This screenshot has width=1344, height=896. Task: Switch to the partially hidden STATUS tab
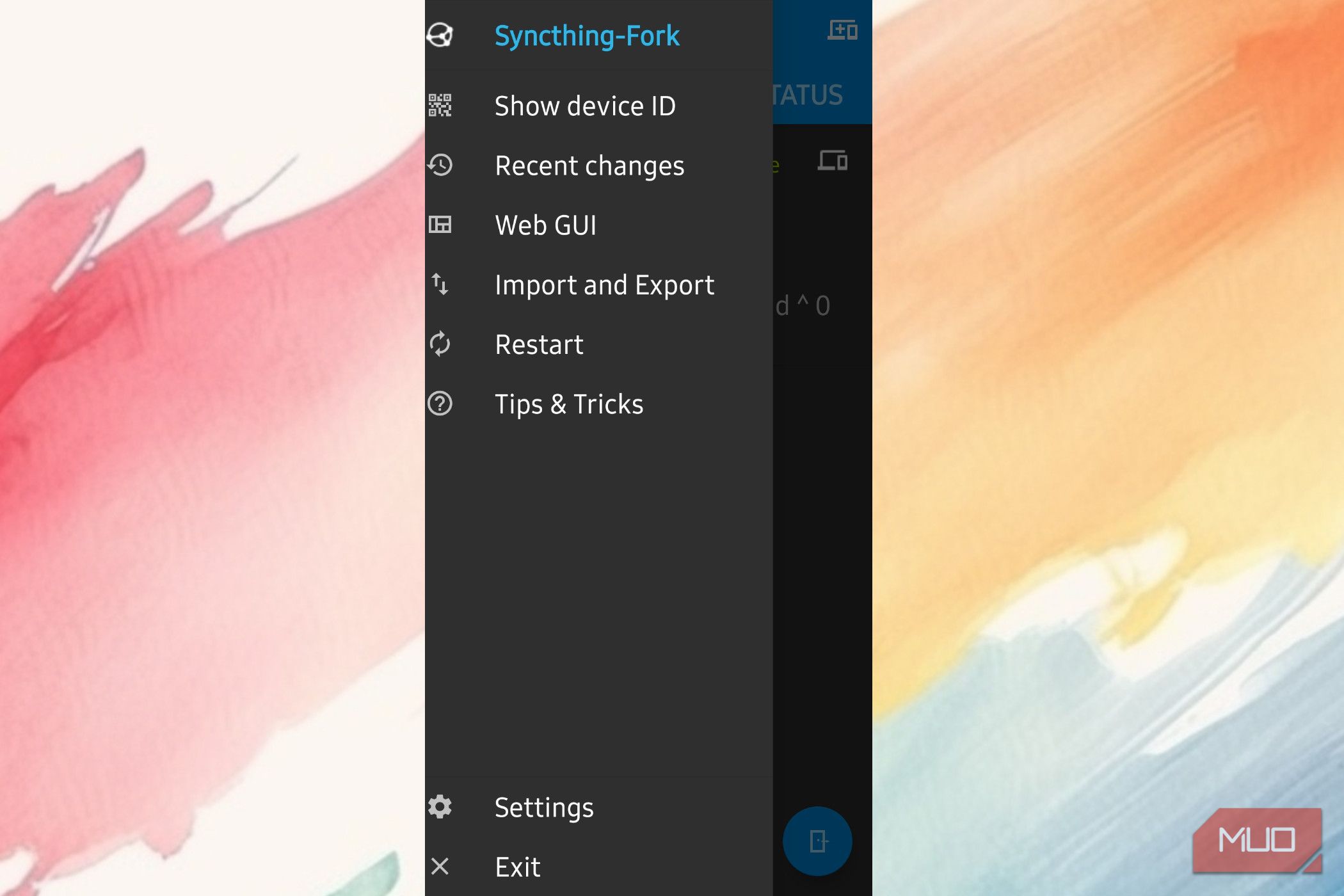pos(808,95)
